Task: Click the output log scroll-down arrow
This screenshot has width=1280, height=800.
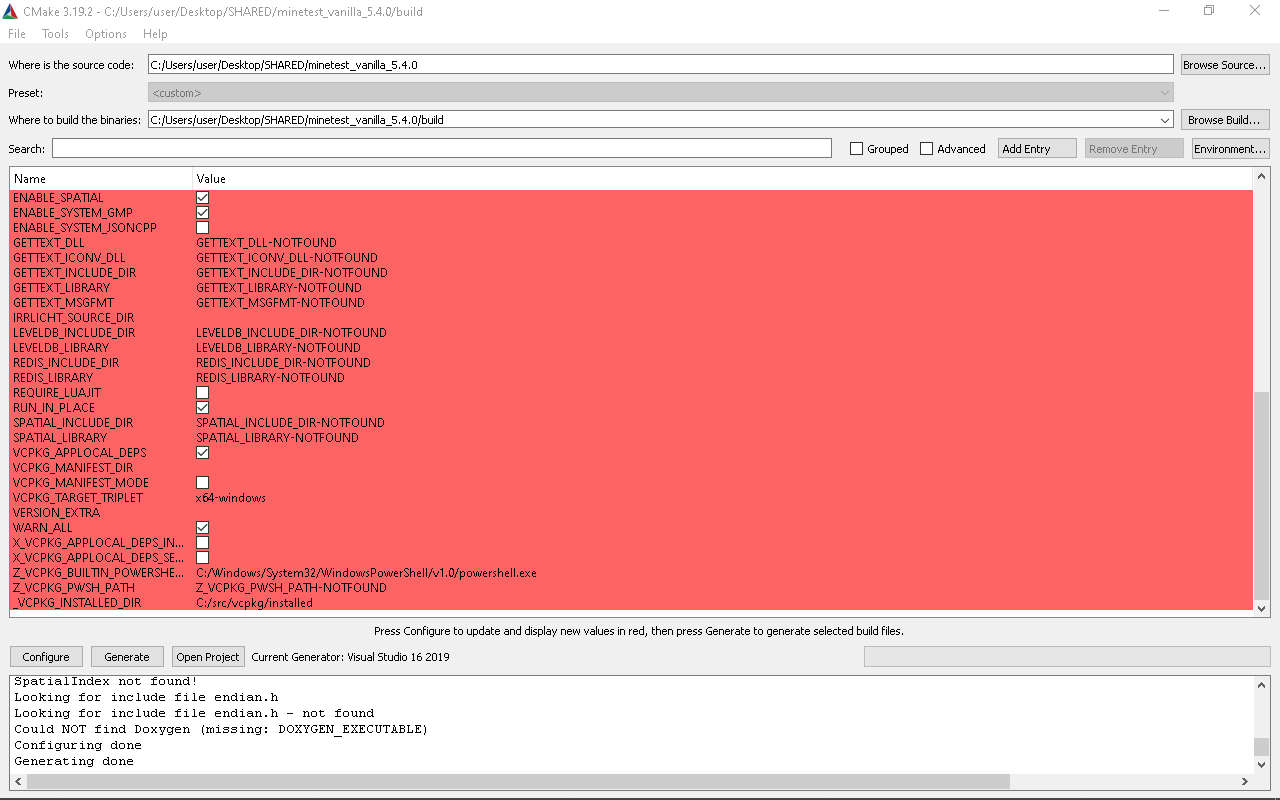Action: click(x=1261, y=765)
